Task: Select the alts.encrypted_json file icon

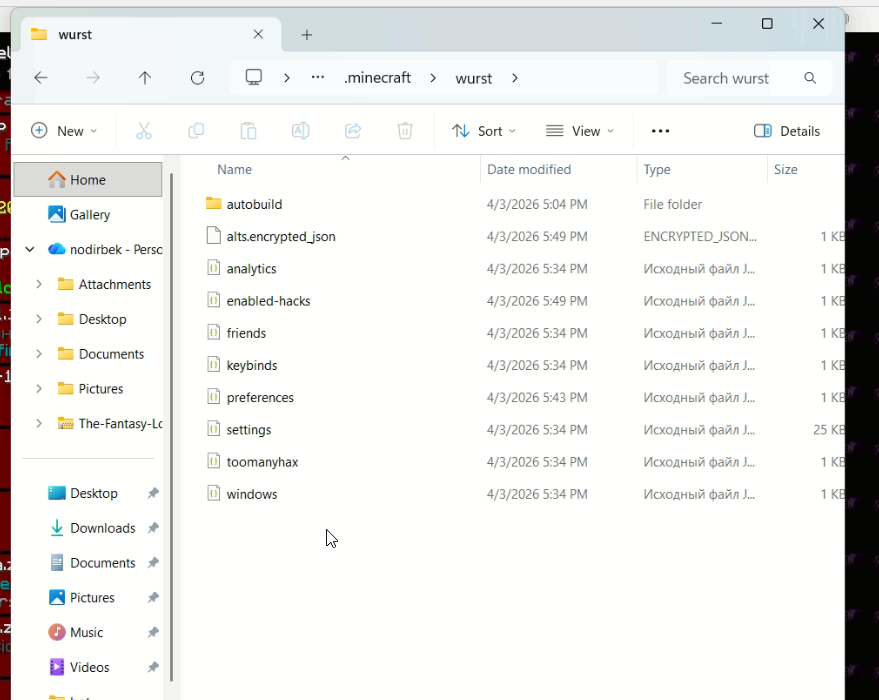Action: pyautogui.click(x=214, y=235)
